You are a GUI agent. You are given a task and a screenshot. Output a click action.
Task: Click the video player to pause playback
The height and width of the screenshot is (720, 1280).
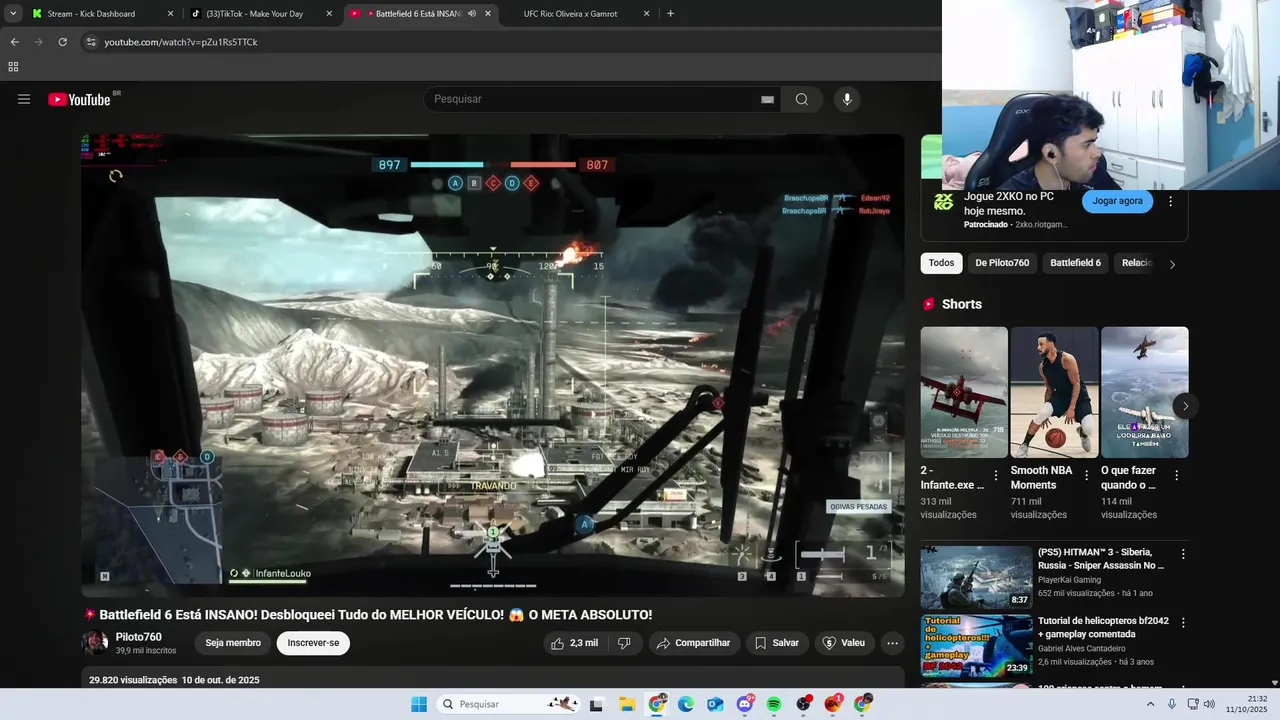[493, 365]
